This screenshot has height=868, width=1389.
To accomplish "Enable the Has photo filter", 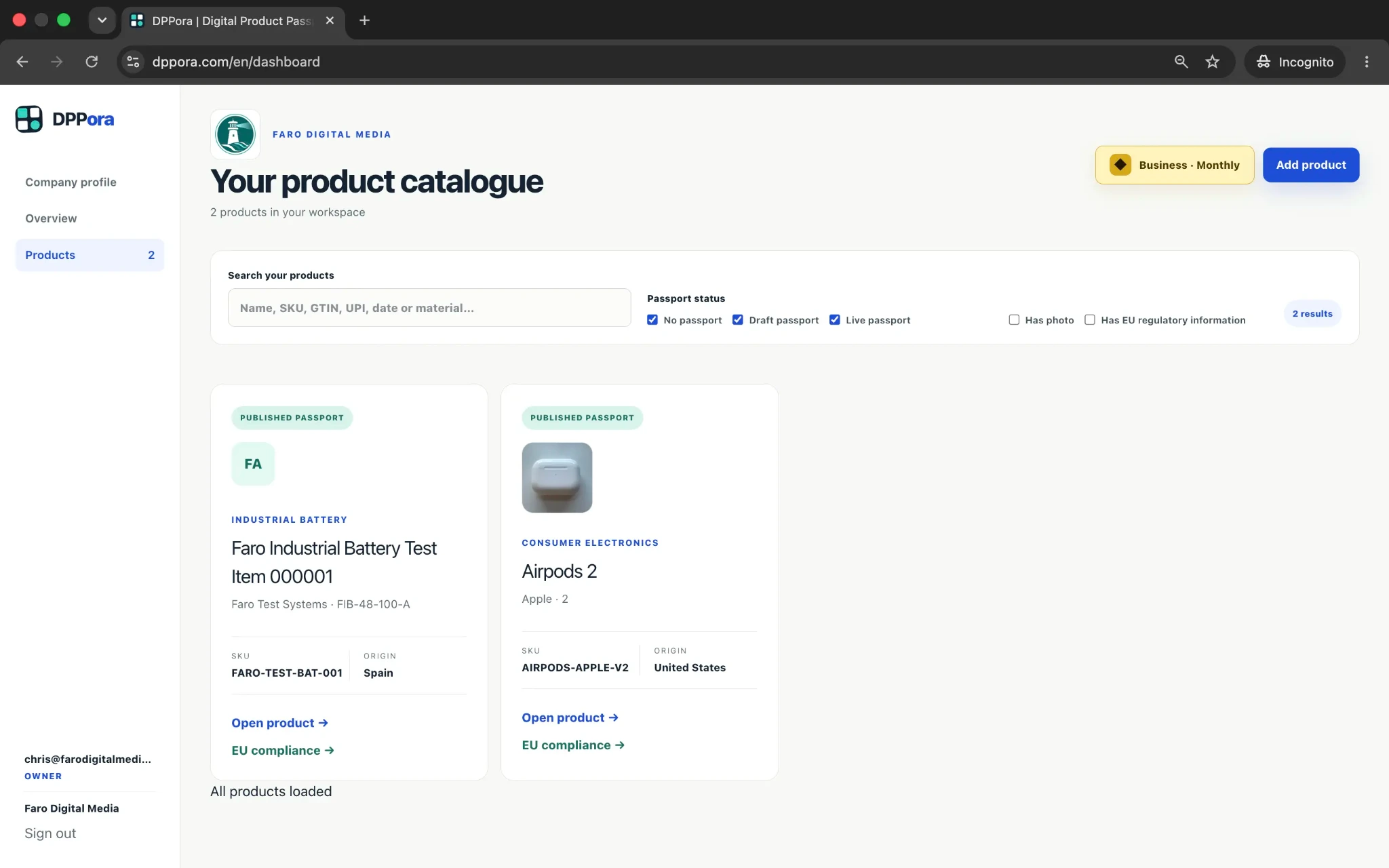I will click(x=1014, y=319).
